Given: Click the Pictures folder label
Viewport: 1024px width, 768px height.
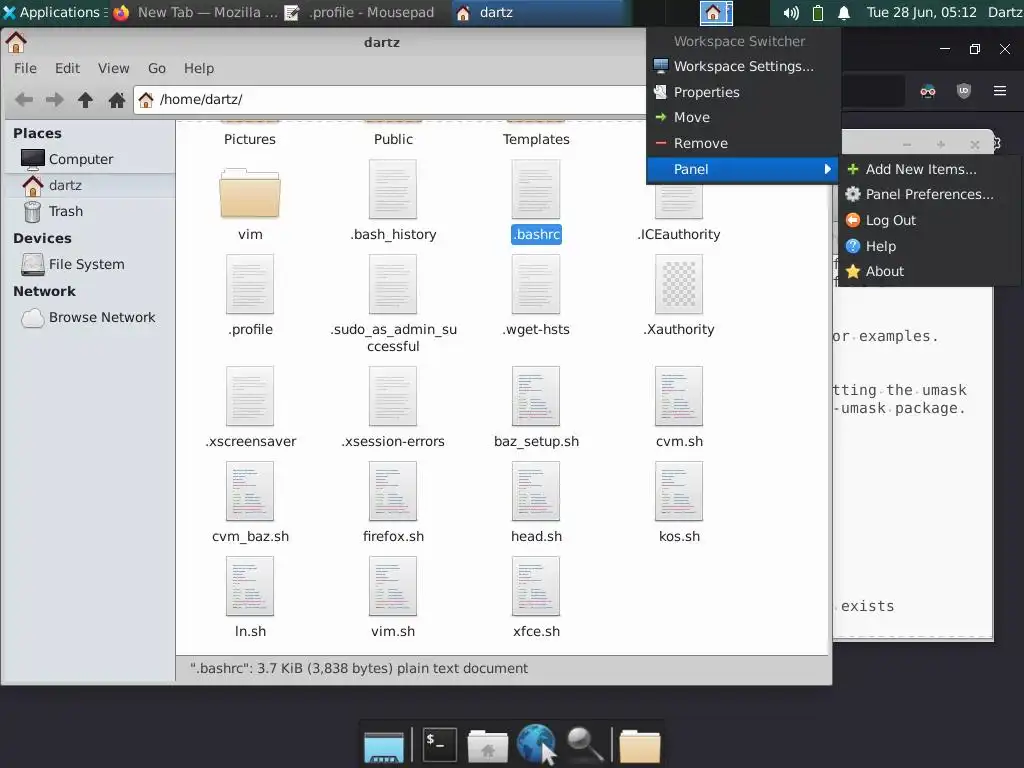Looking at the screenshot, I should [250, 139].
